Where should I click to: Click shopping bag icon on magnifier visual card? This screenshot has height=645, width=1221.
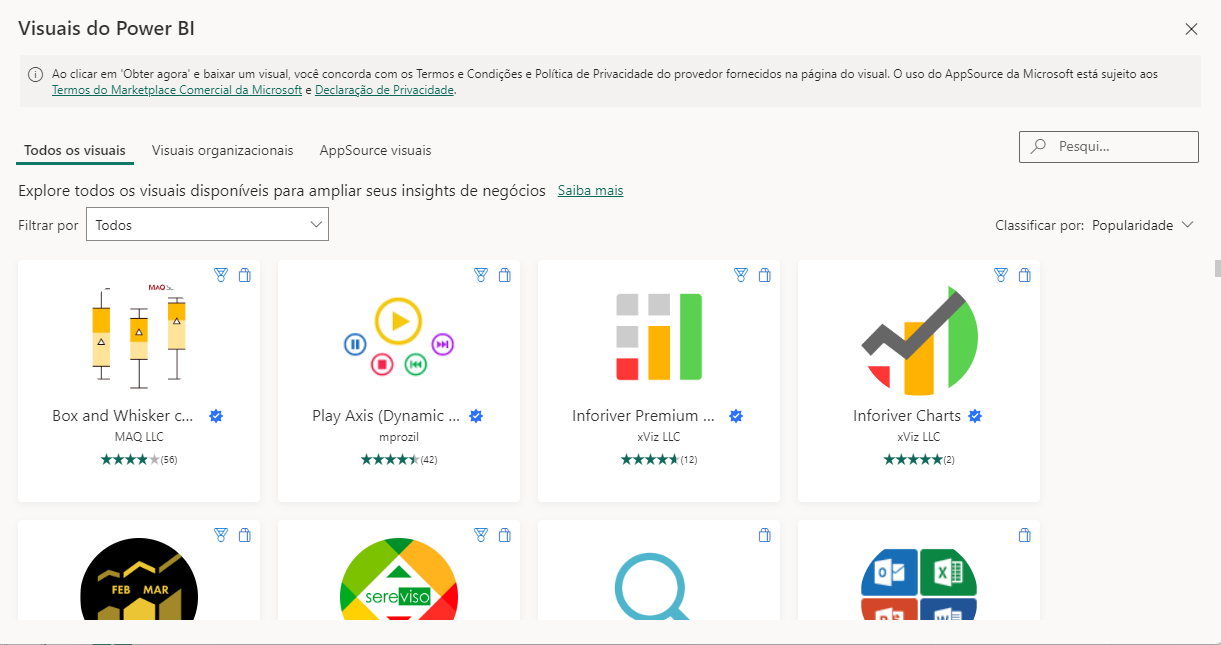point(765,535)
